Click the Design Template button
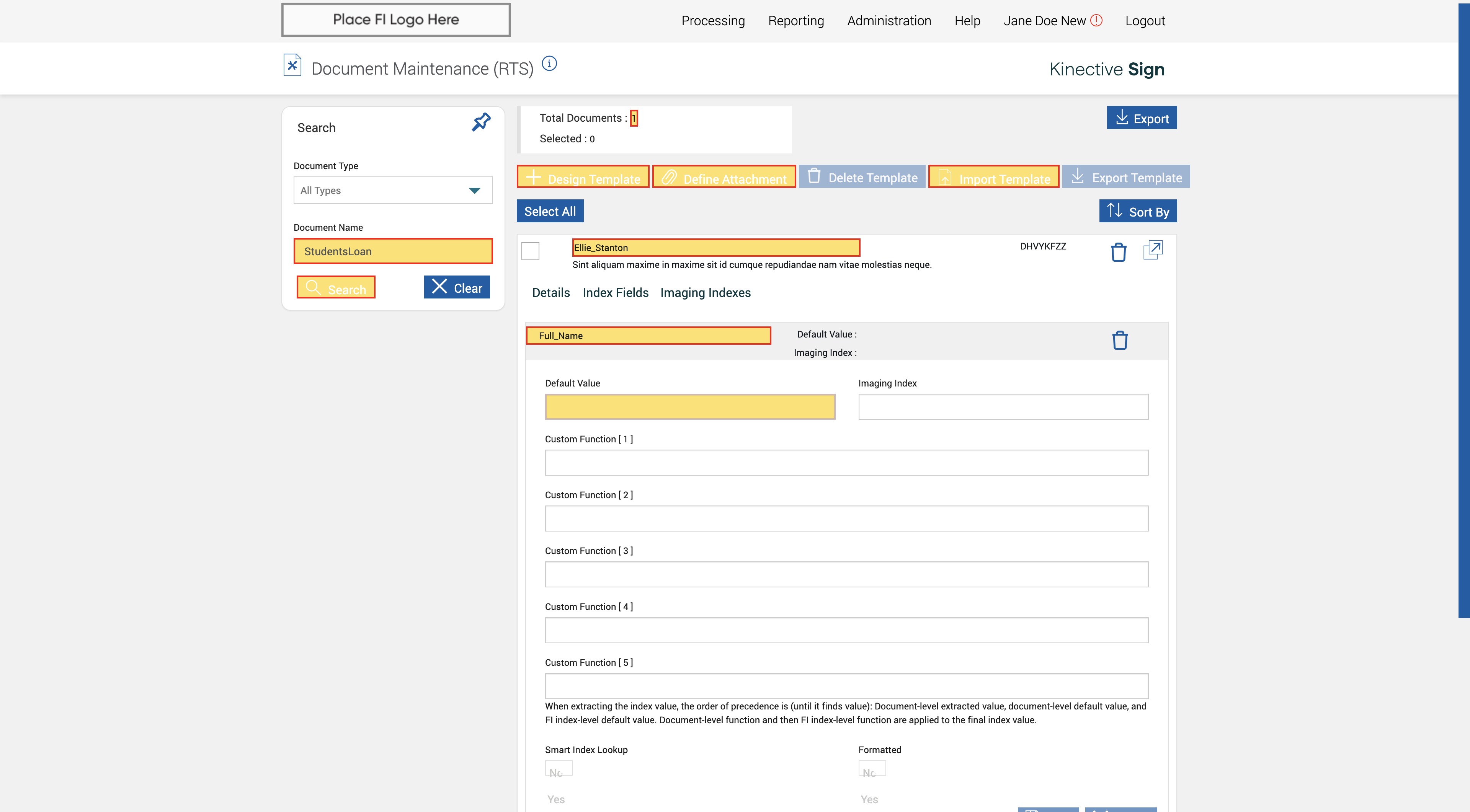Image resolution: width=1470 pixels, height=812 pixels. (583, 177)
